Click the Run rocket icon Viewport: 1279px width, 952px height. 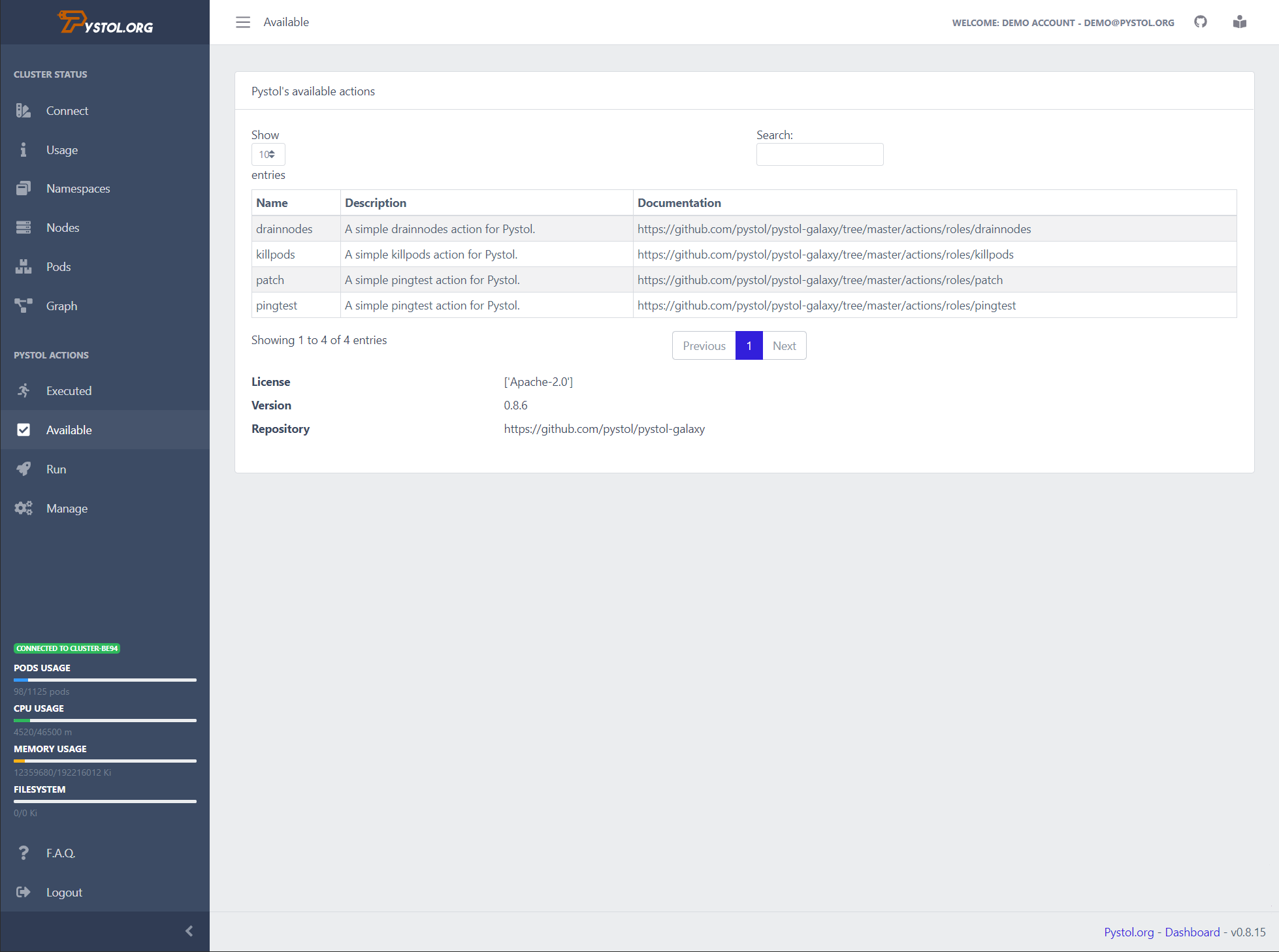coord(24,469)
